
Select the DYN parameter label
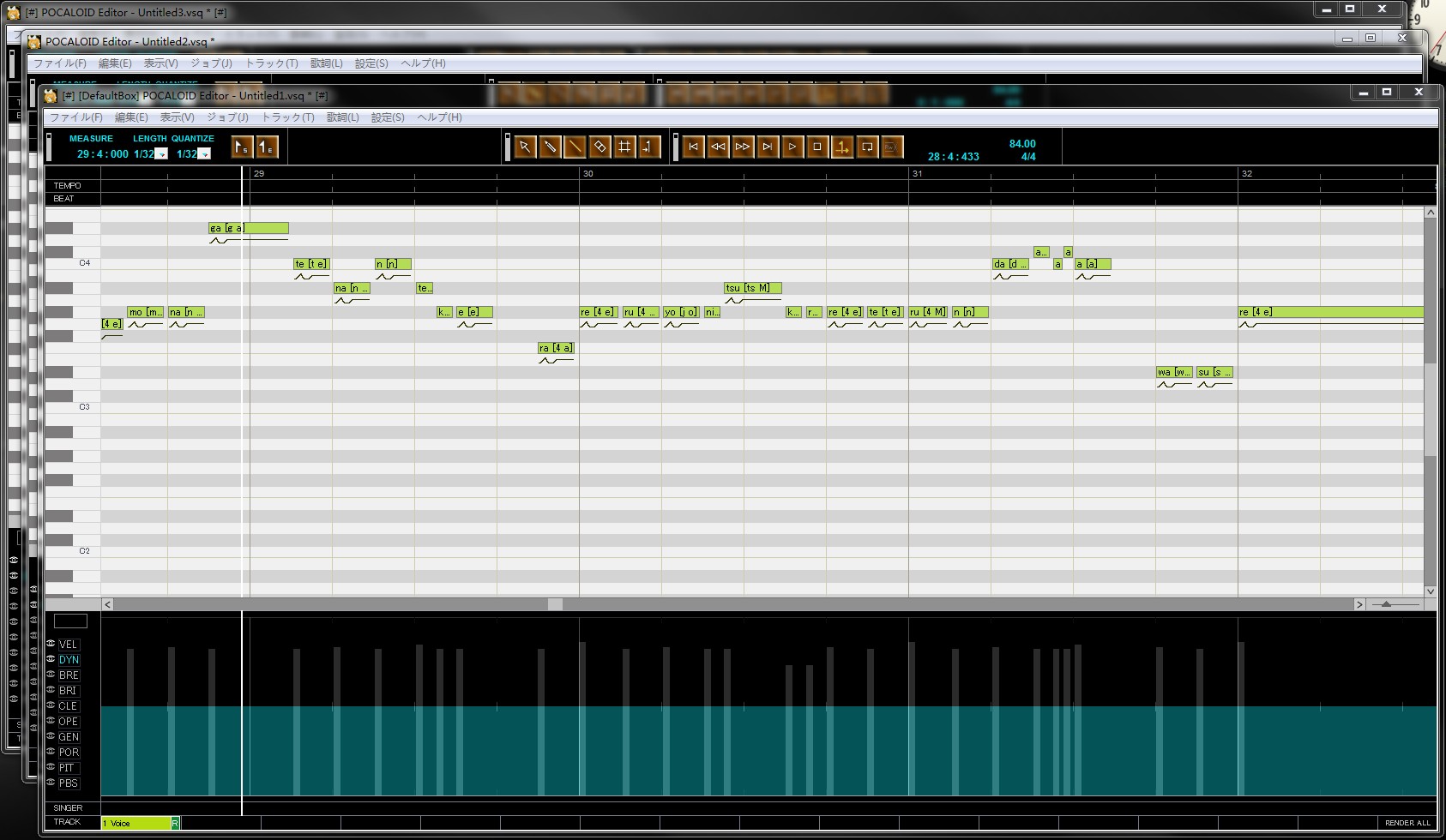pos(69,660)
